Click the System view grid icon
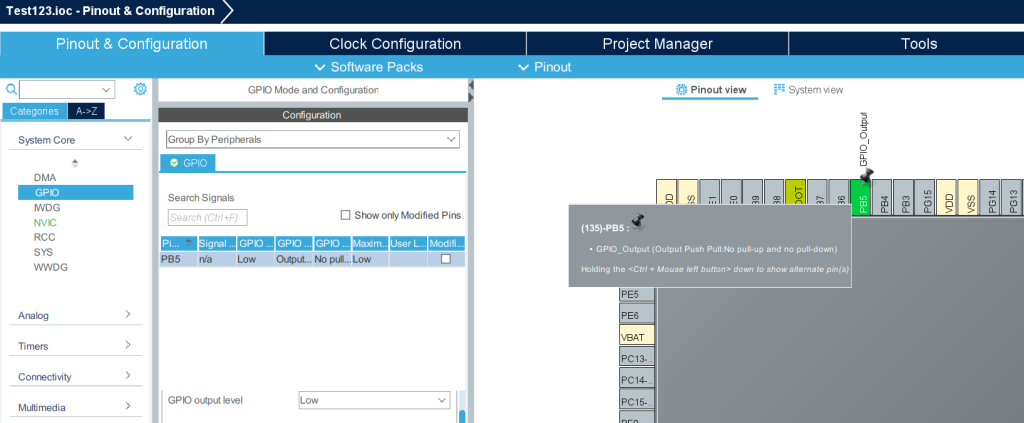This screenshot has width=1024, height=423. click(x=780, y=90)
